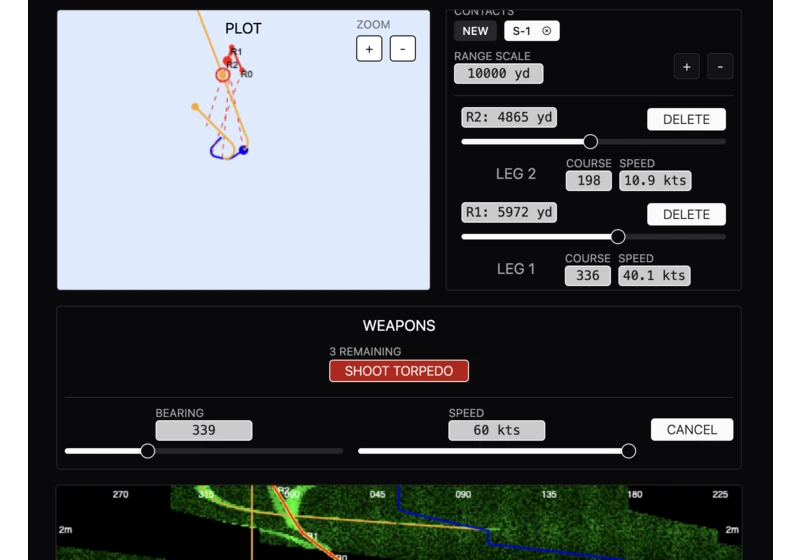Delete the R2 range point

[686, 119]
